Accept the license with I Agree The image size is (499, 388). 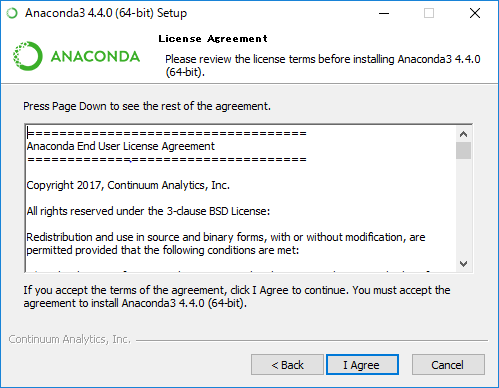(362, 365)
